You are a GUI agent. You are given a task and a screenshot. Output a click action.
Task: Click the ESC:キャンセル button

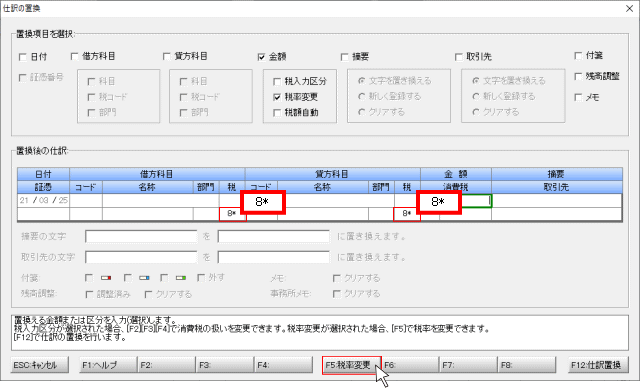40,365
